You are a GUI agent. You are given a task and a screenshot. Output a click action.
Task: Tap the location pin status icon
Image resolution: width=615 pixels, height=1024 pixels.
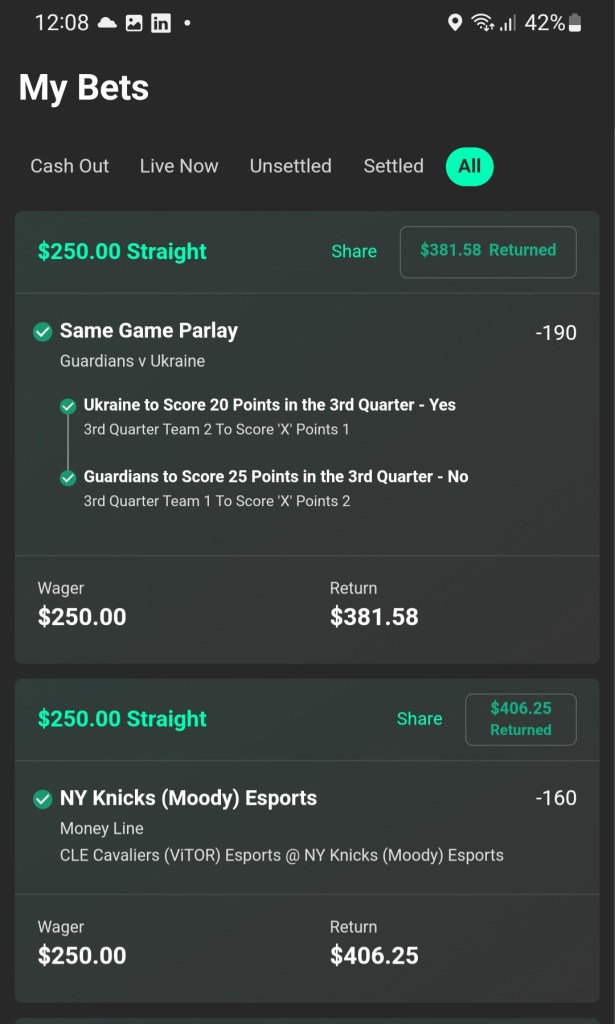tap(454, 23)
